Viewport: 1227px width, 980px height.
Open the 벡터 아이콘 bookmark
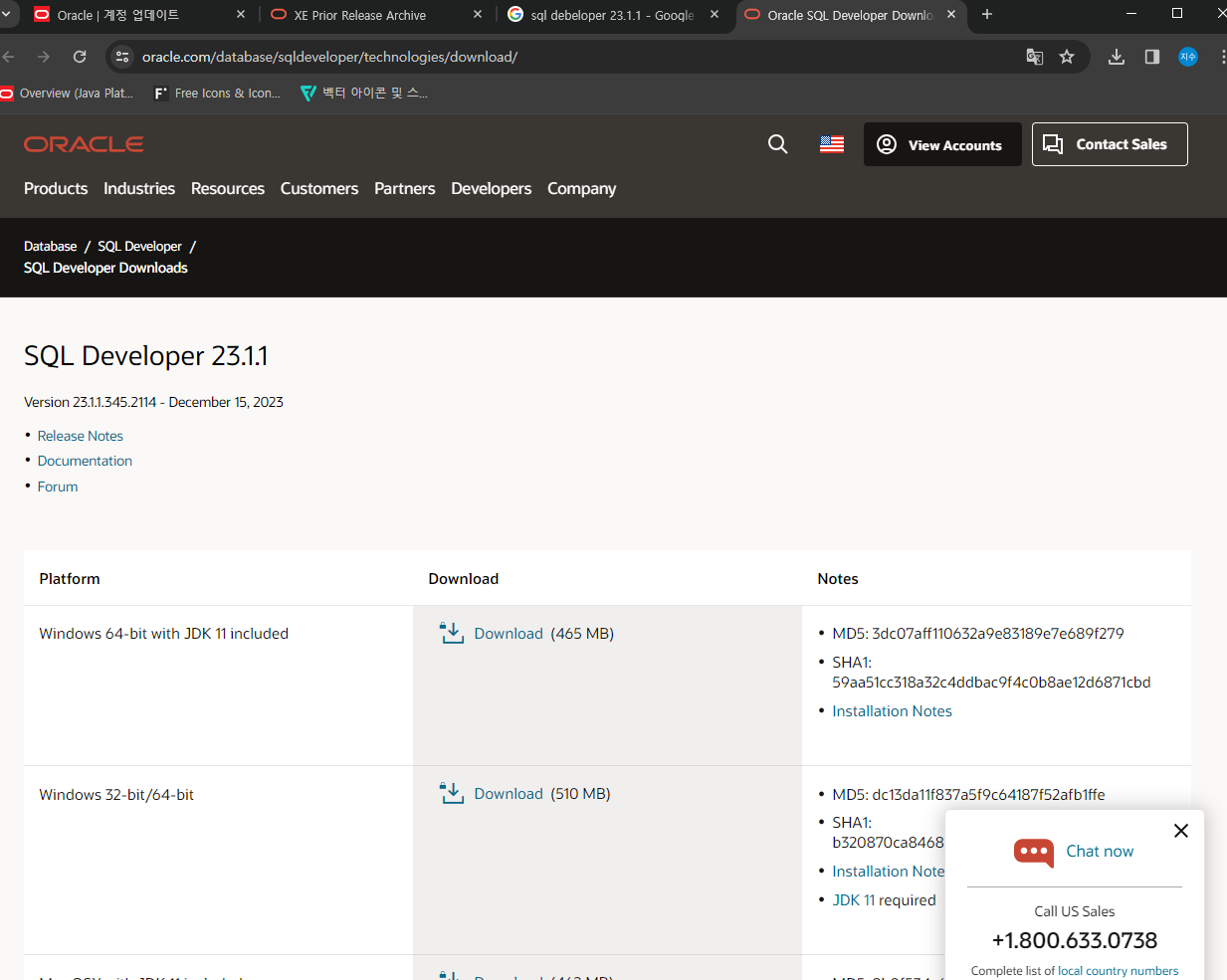click(x=364, y=94)
